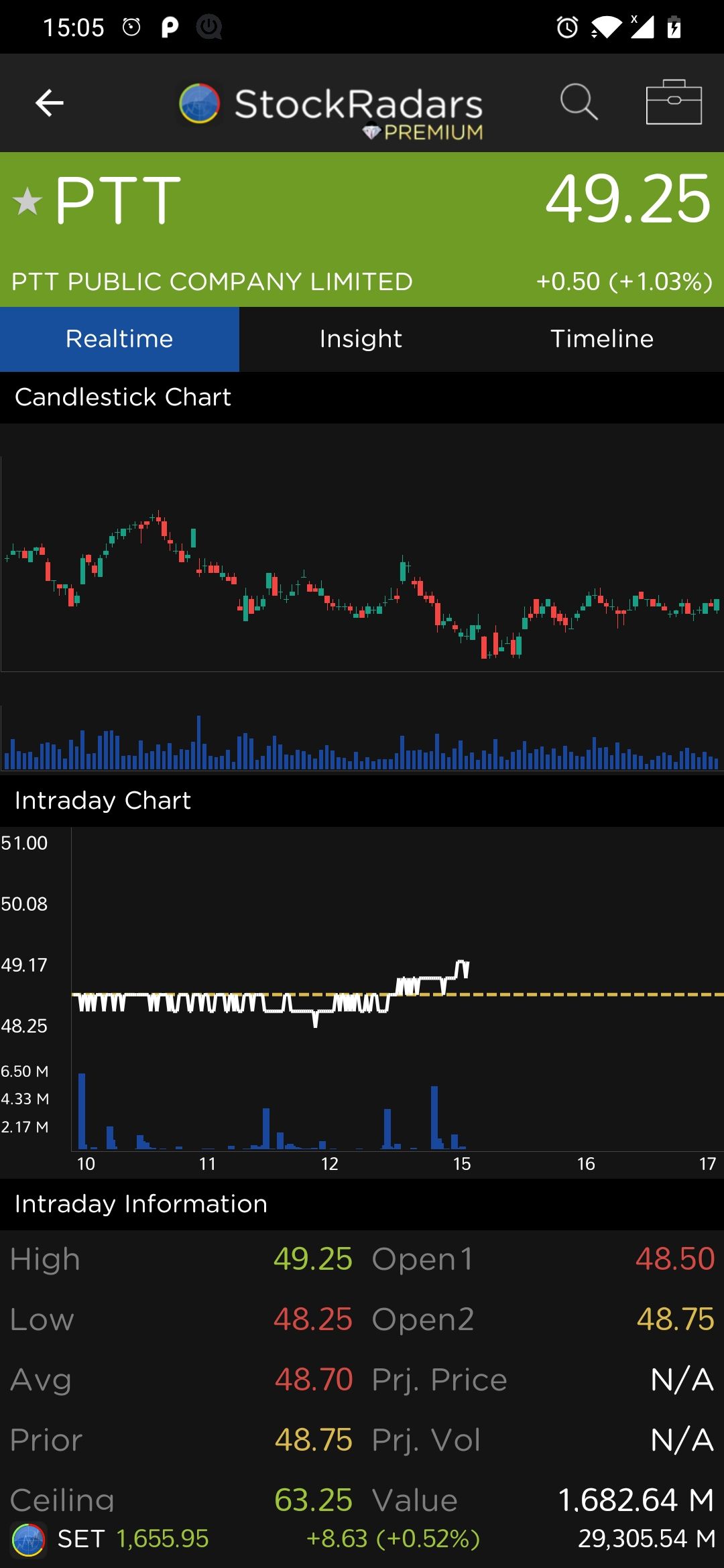The height and width of the screenshot is (1568, 724).
Task: Tap the battery charging status icon
Action: pos(674,27)
